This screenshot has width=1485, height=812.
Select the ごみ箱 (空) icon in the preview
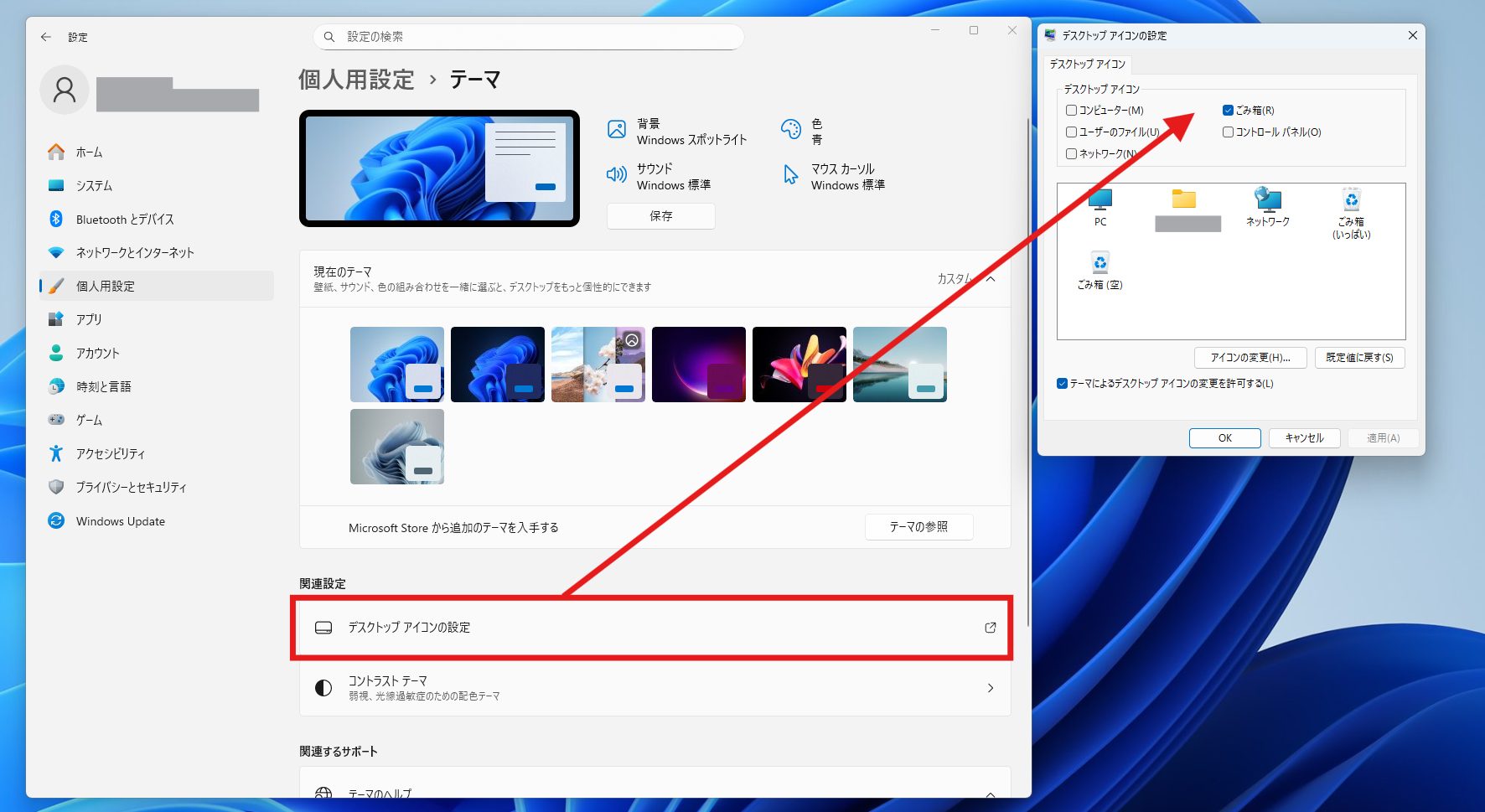[x=1100, y=271]
